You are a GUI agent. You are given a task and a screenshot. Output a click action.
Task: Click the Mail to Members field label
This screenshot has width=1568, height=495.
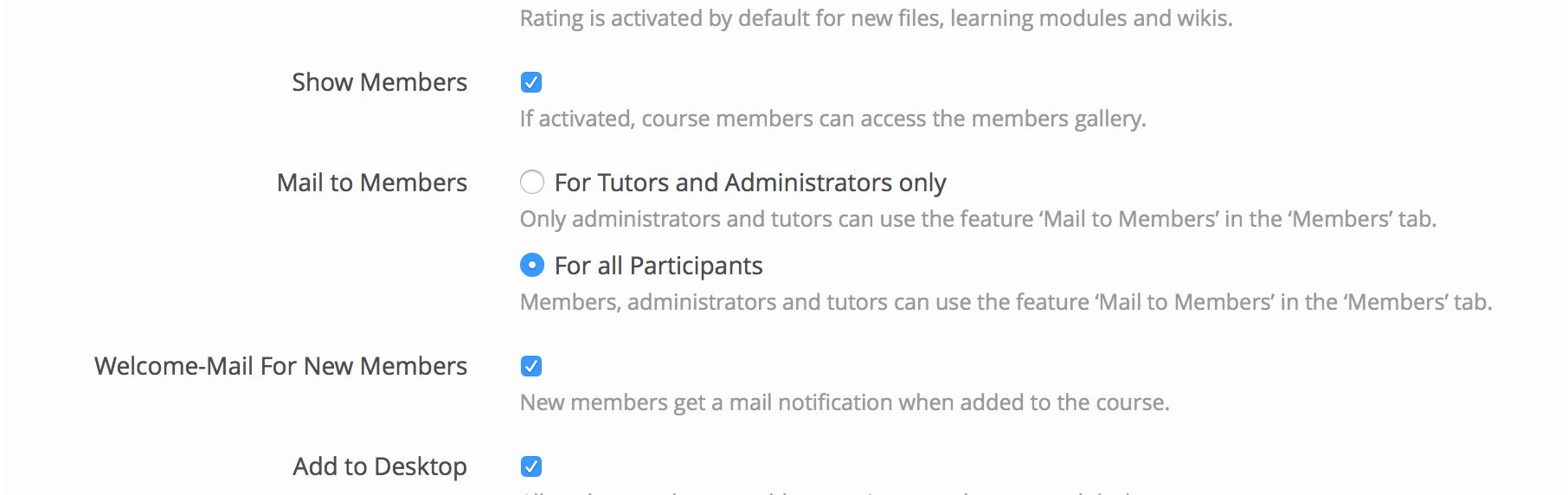[371, 183]
